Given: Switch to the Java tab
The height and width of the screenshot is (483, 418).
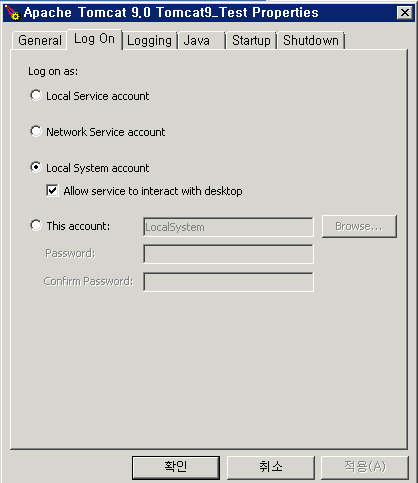Looking at the screenshot, I should tap(202, 41).
